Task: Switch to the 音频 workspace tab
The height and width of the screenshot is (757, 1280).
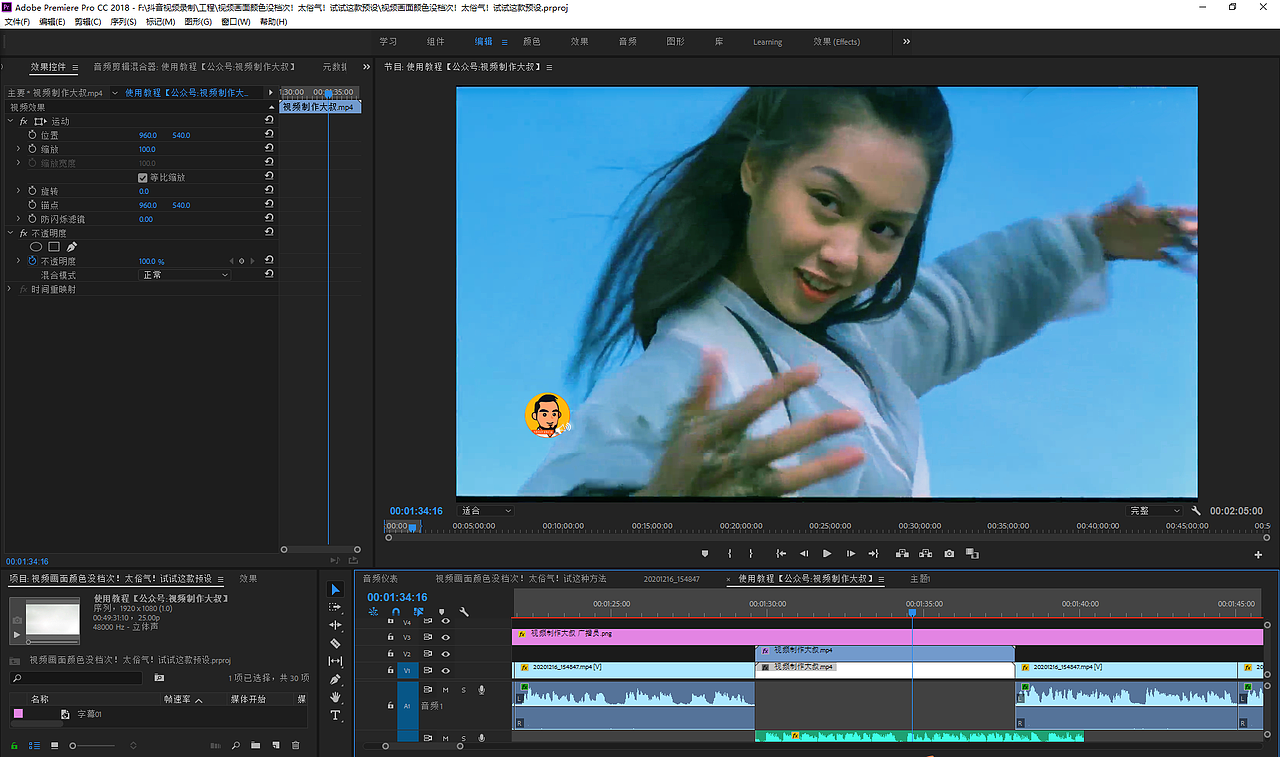Action: 628,42
